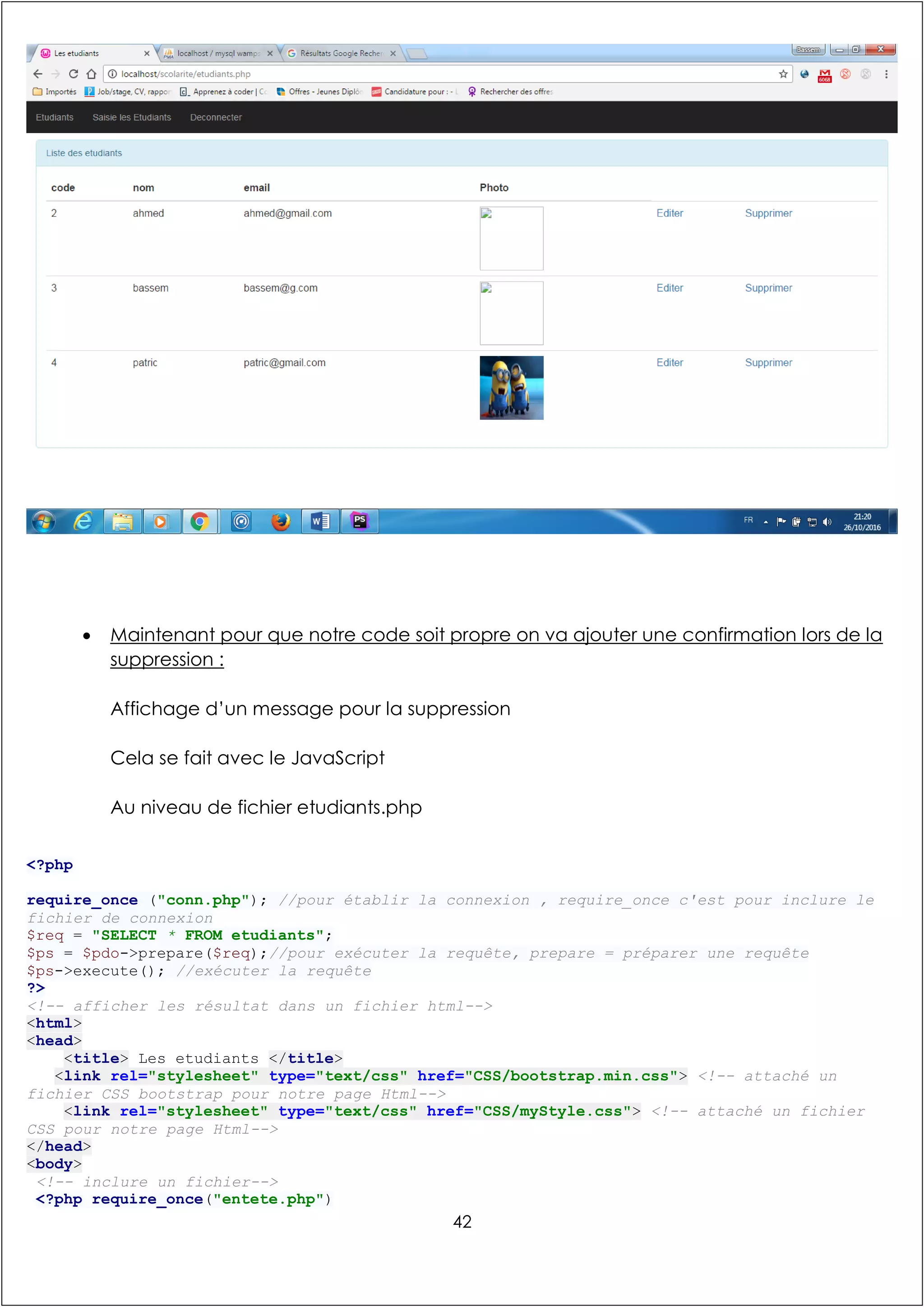Open the Gmail extension icon showing 6068

coord(824,74)
